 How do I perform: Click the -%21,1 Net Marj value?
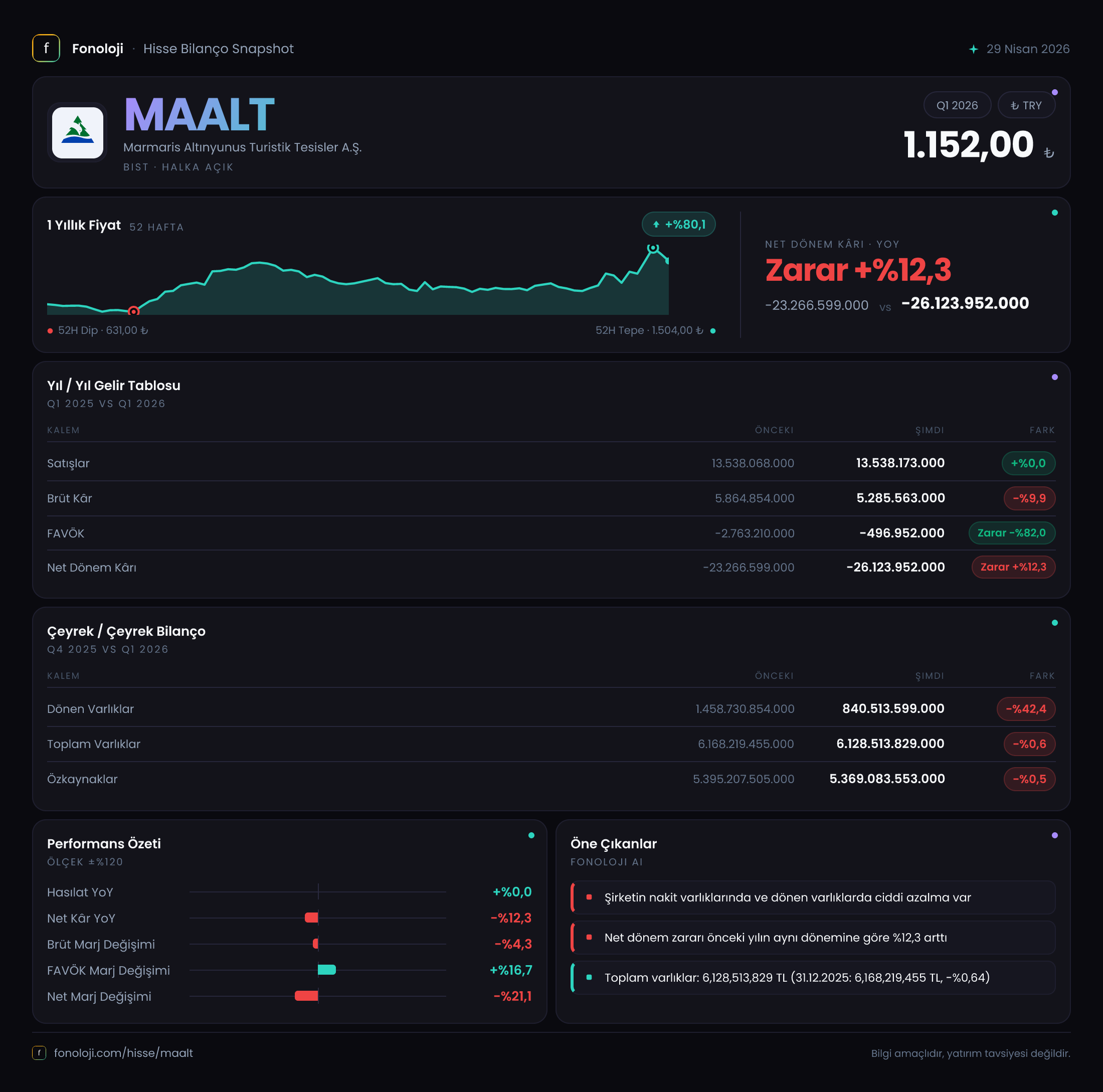point(513,996)
